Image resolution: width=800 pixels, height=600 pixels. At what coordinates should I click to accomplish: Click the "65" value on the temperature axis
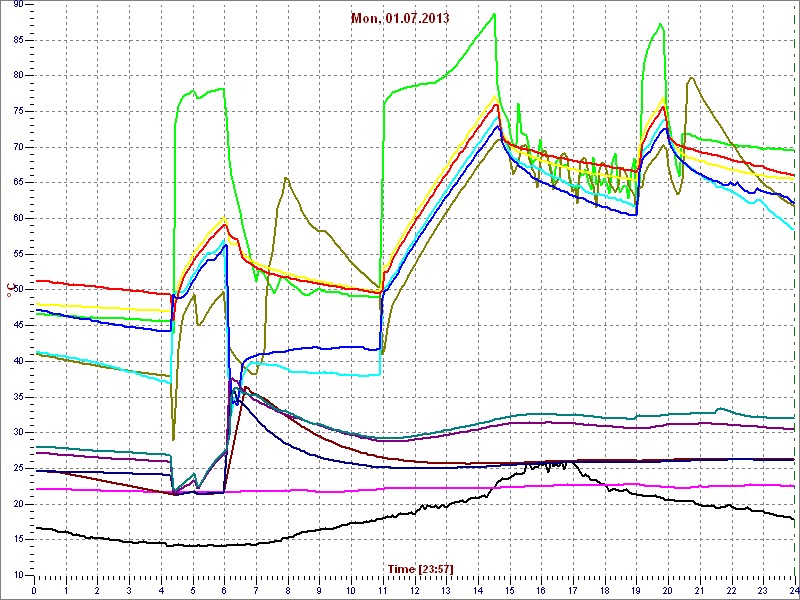pos(19,183)
